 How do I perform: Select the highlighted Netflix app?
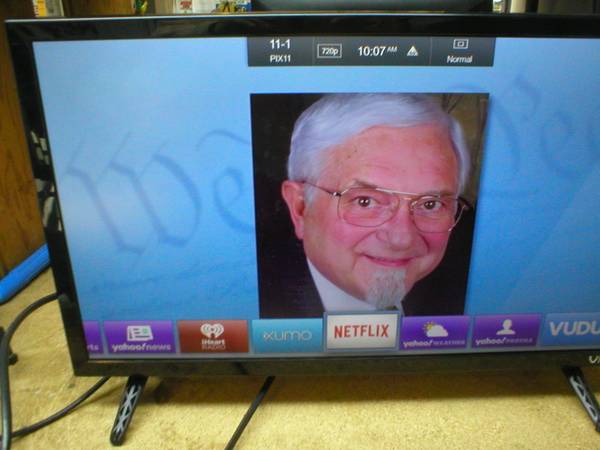361,332
